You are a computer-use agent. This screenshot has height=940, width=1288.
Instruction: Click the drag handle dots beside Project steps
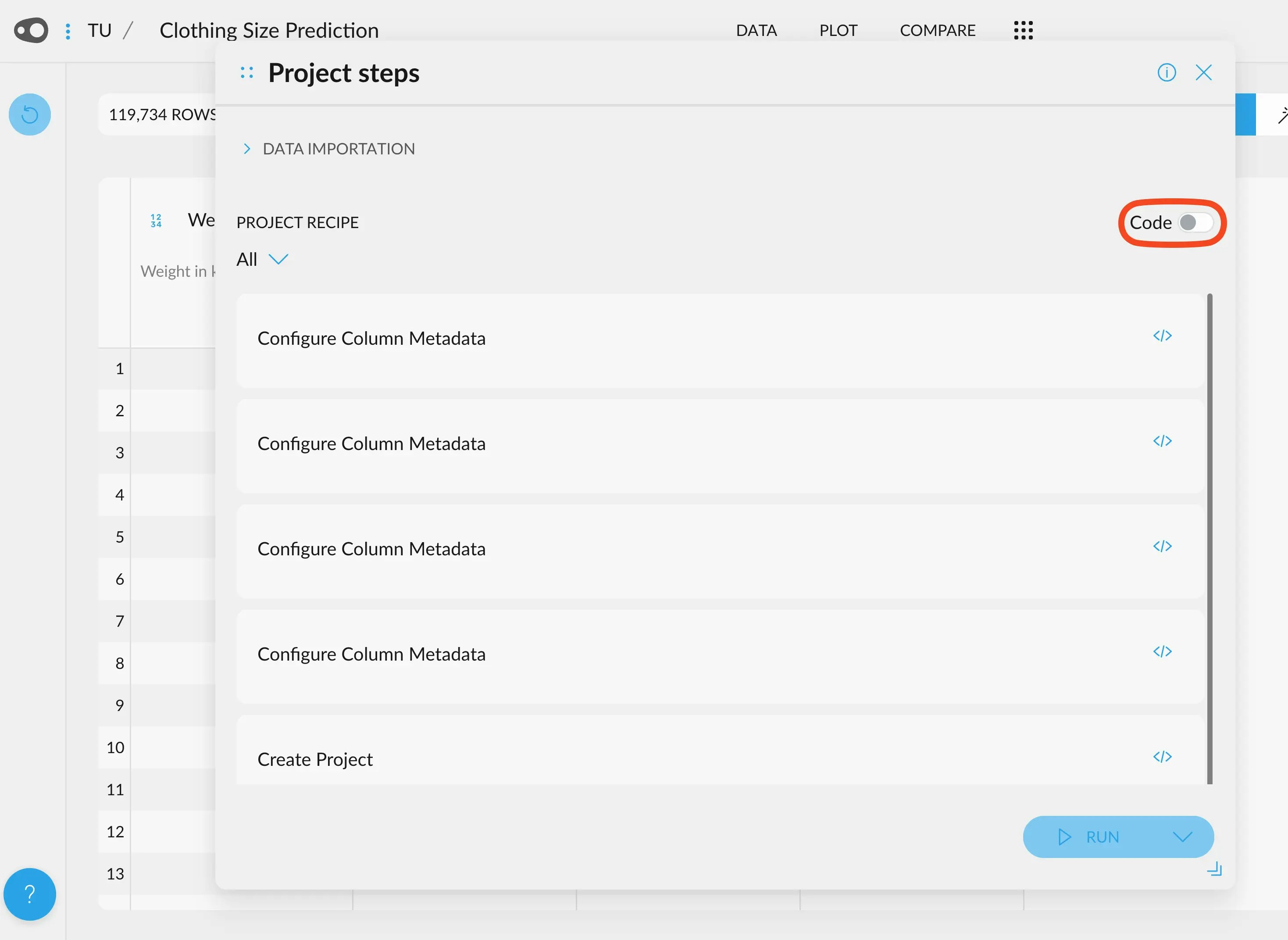[246, 72]
